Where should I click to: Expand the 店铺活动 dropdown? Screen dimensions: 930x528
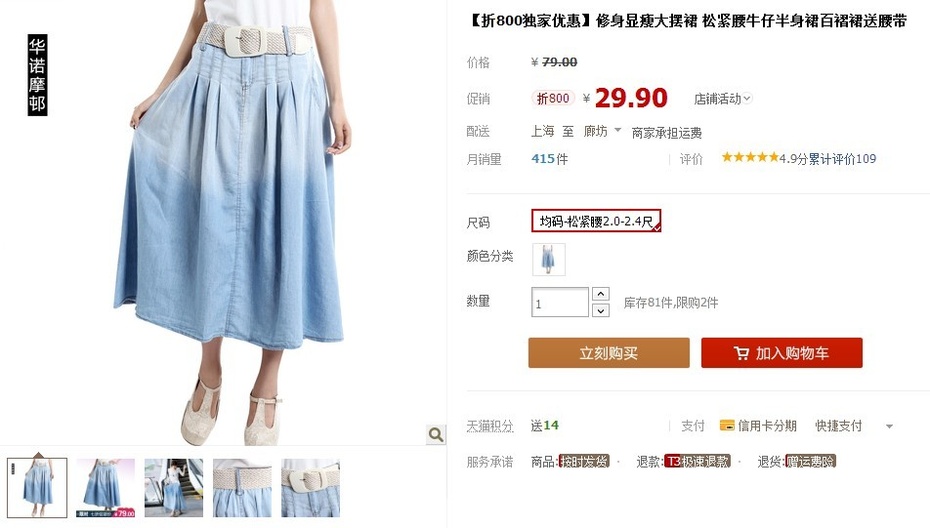pos(722,98)
